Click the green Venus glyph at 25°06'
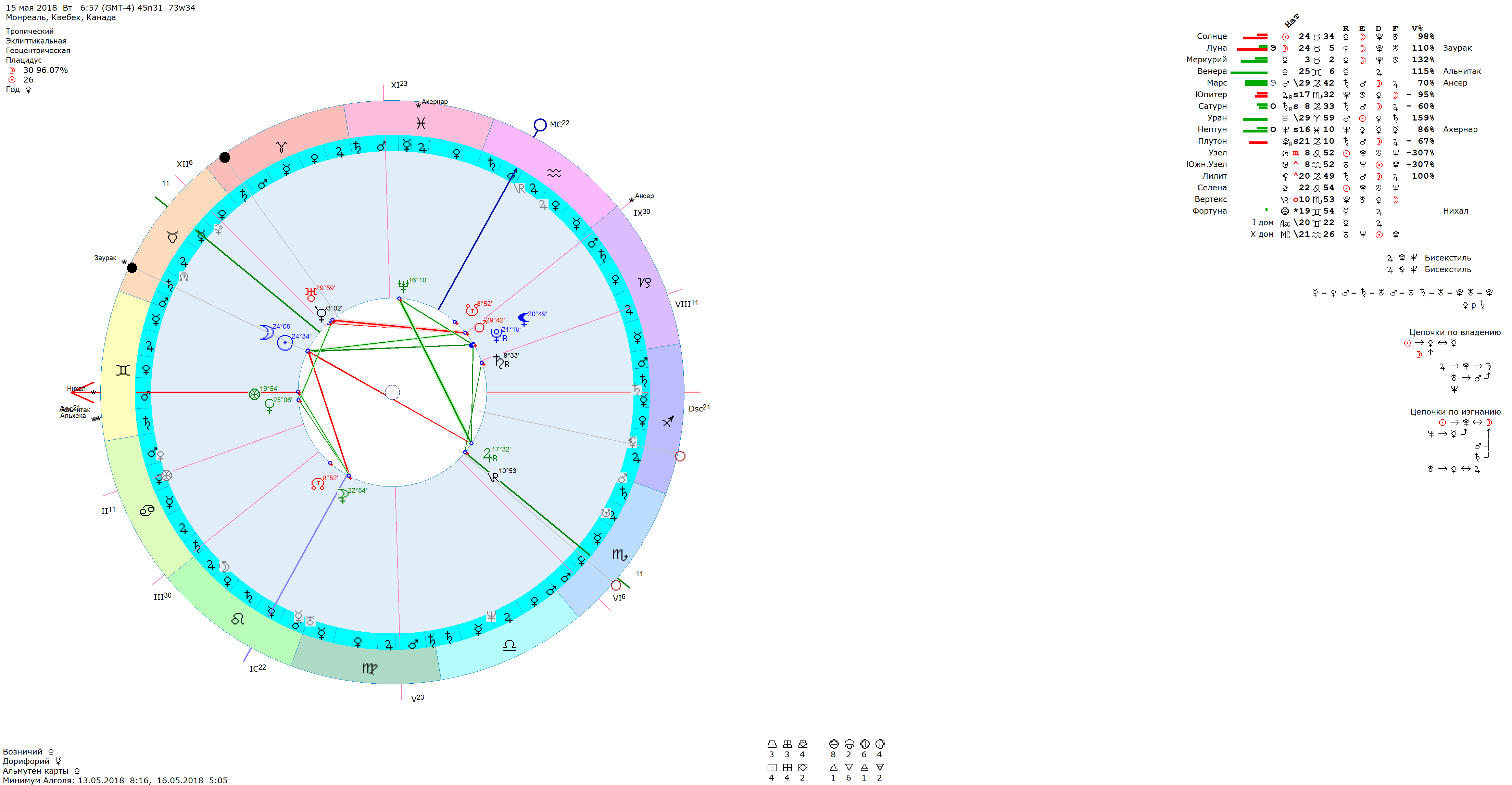Viewport: 1512px width, 785px height. click(269, 406)
